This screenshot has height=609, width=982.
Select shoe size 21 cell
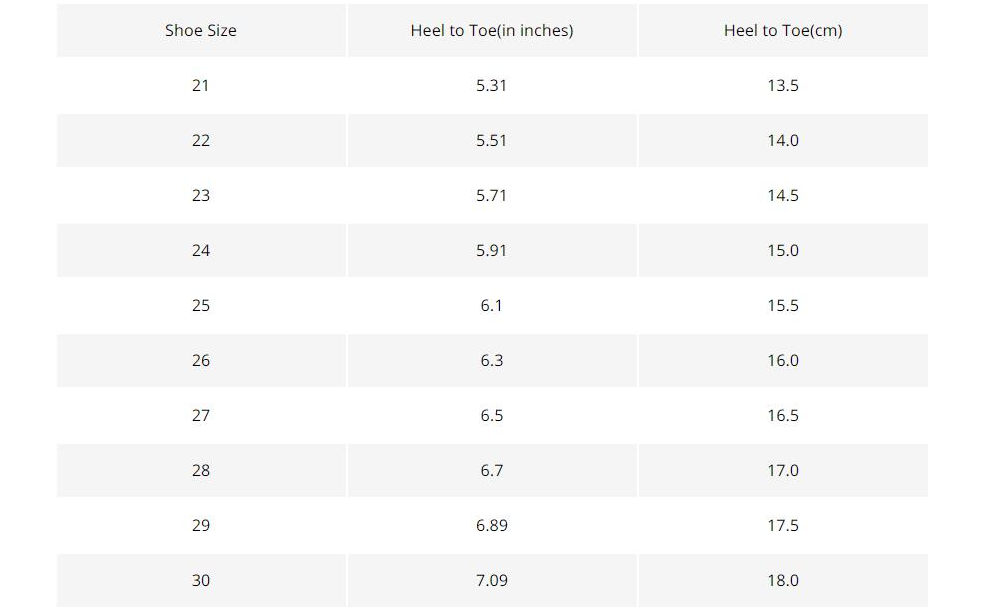pyautogui.click(x=201, y=86)
